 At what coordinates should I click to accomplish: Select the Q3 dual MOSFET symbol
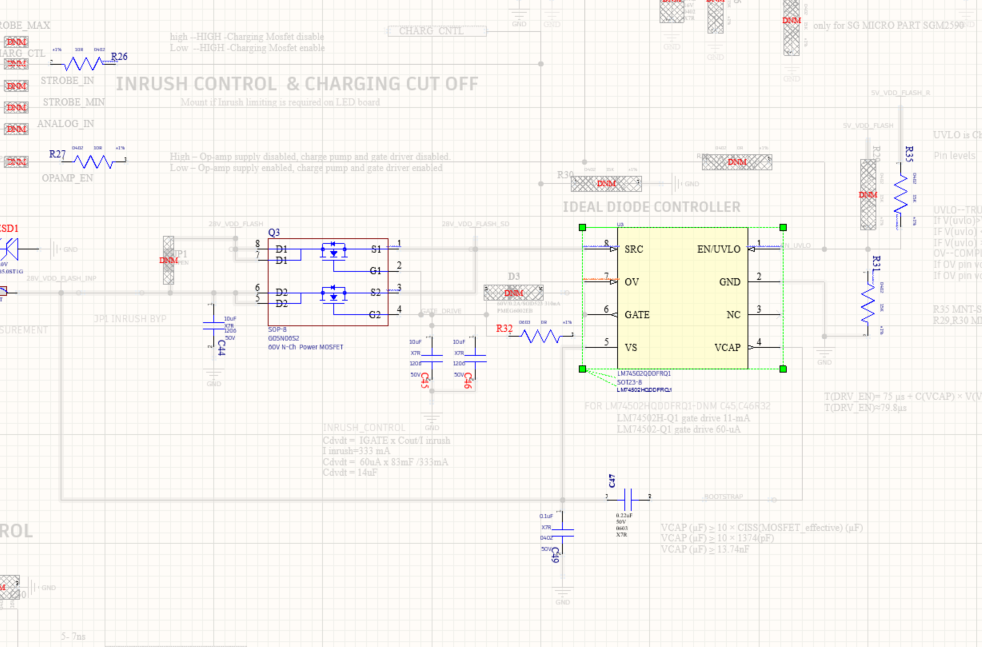tap(328, 282)
